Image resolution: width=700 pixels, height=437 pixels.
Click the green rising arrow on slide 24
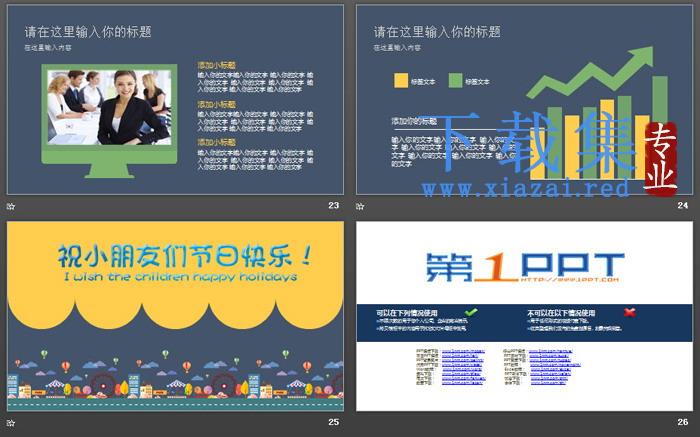pos(590,72)
